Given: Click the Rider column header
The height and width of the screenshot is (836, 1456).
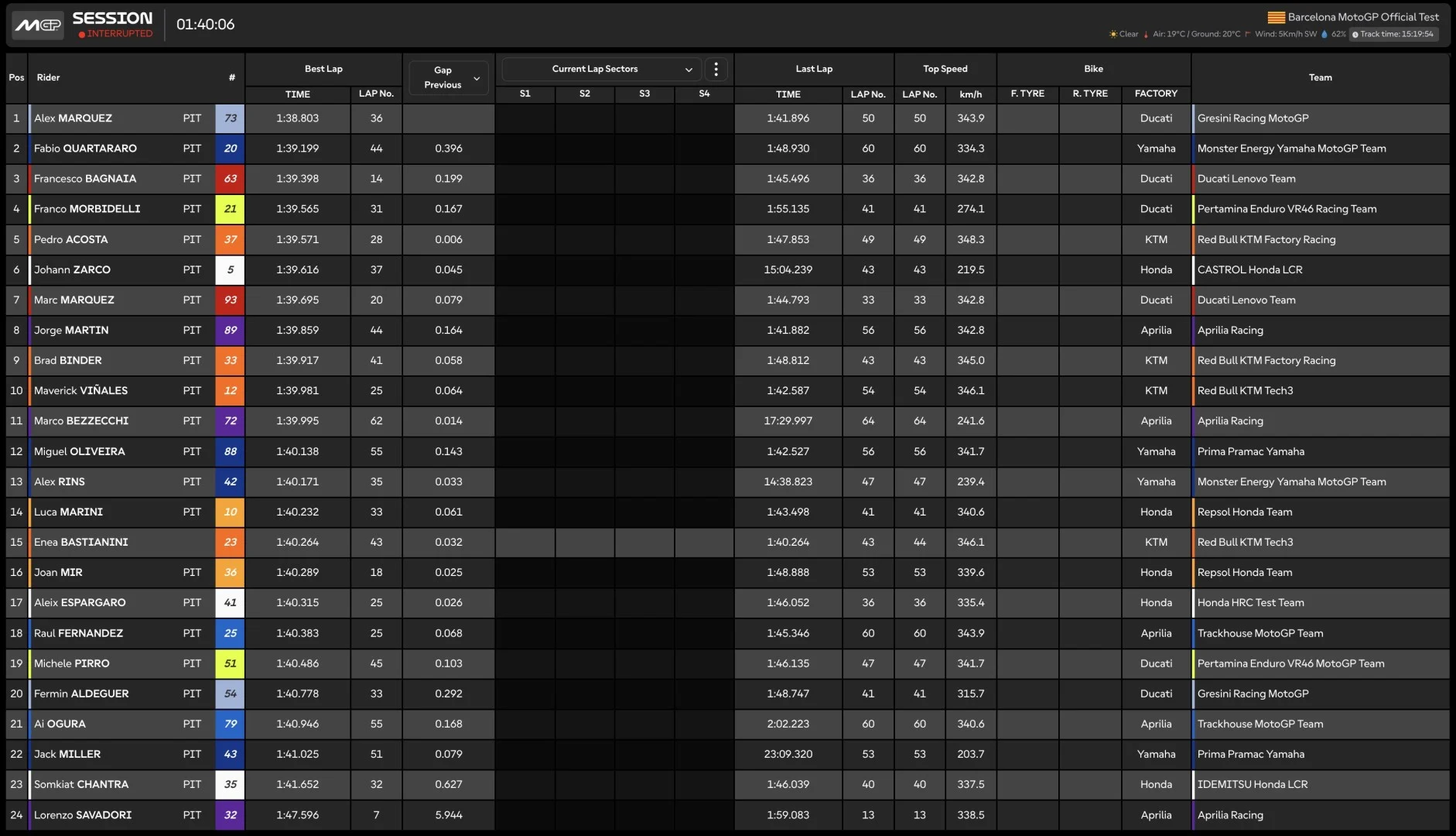Looking at the screenshot, I should click(x=48, y=77).
